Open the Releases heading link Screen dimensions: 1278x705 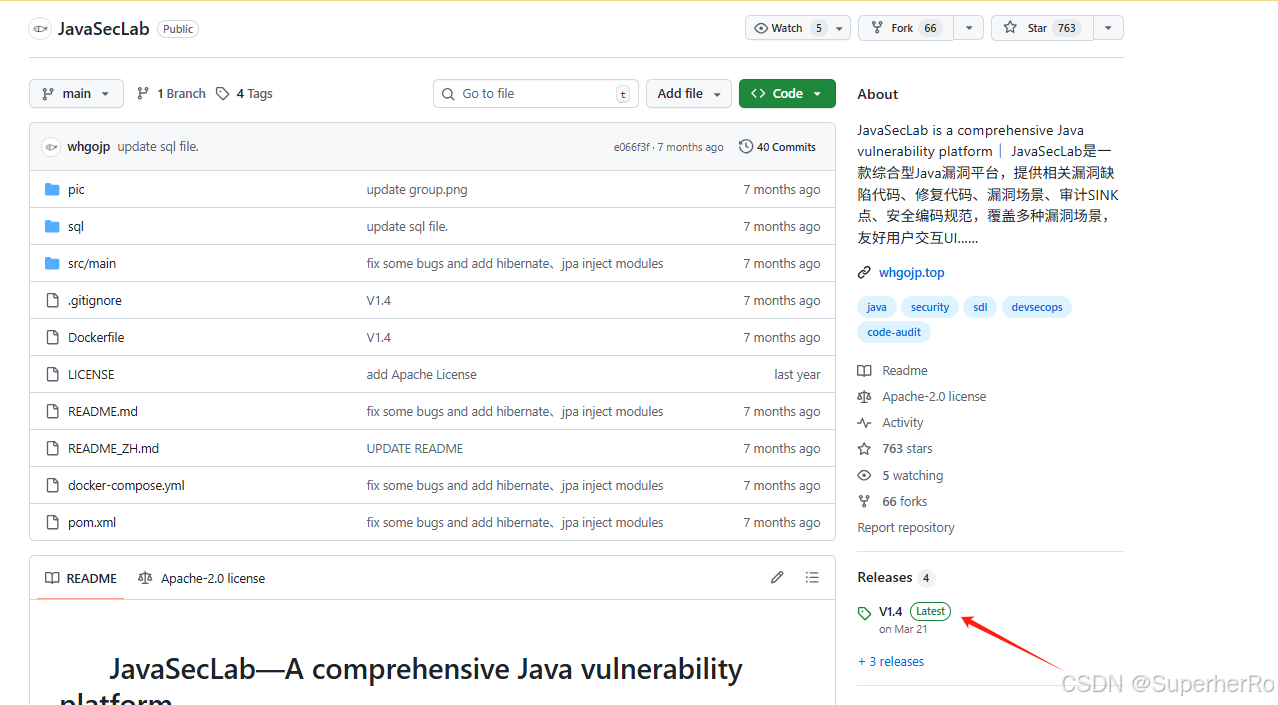click(x=885, y=577)
